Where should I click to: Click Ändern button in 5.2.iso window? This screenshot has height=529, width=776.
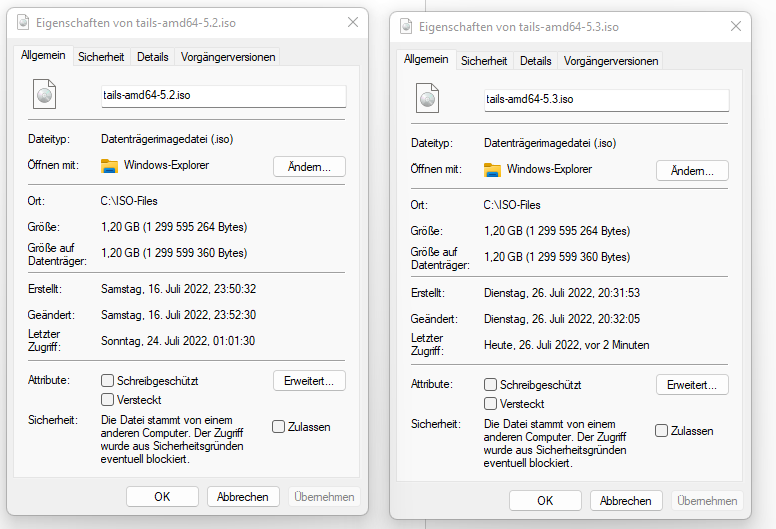point(309,167)
